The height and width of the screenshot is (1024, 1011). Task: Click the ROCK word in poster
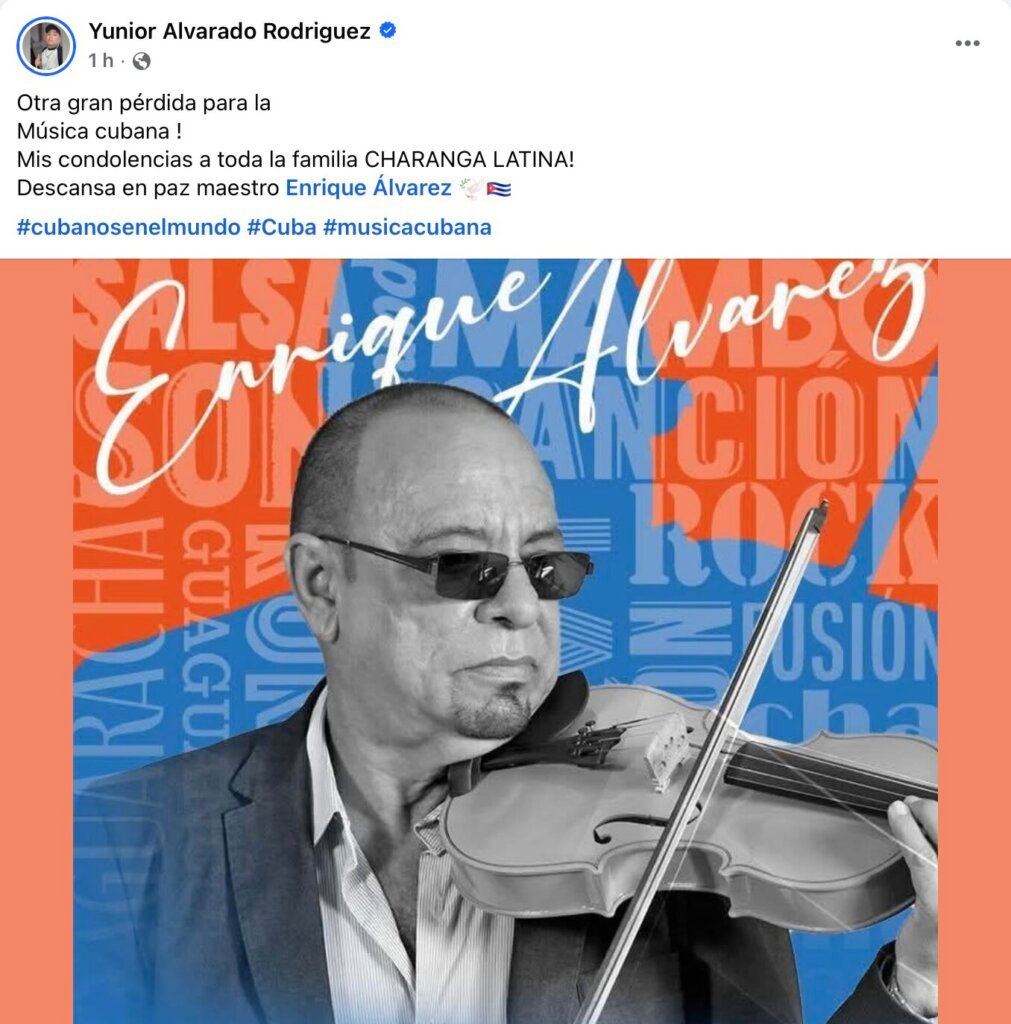pyautogui.click(x=784, y=536)
